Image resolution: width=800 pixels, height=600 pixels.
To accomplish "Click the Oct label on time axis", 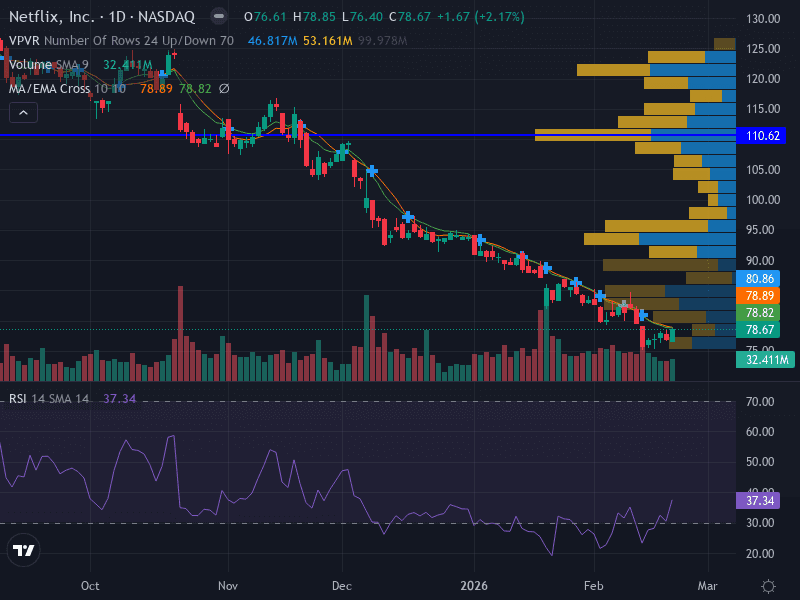I will tap(90, 586).
